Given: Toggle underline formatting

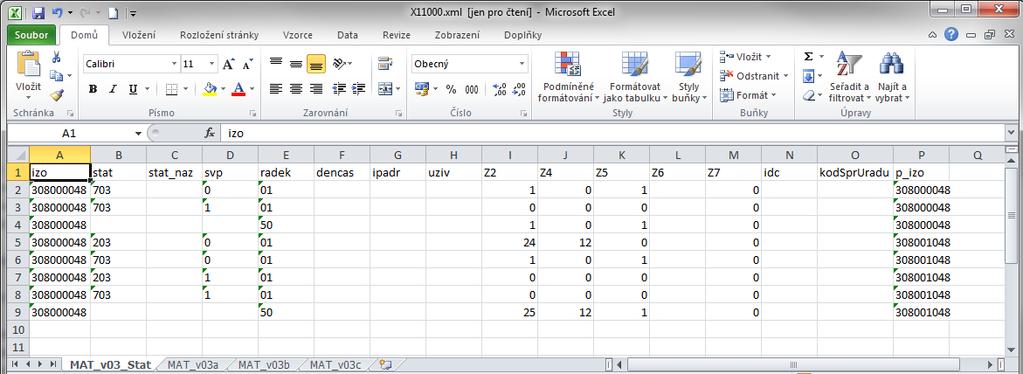Looking at the screenshot, I should click(x=132, y=89).
